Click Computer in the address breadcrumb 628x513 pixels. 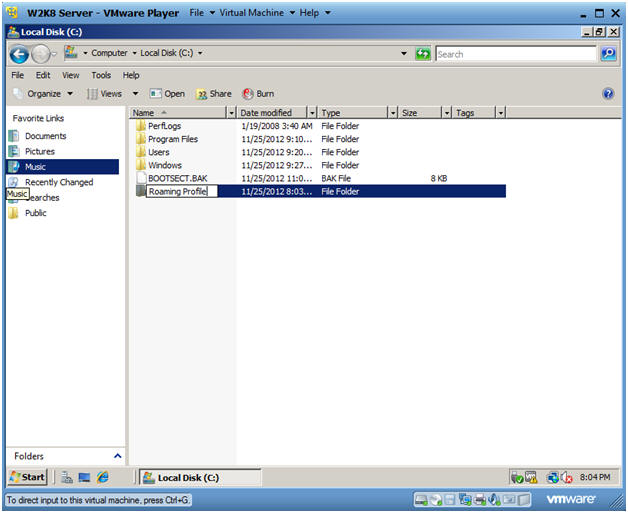coord(109,53)
